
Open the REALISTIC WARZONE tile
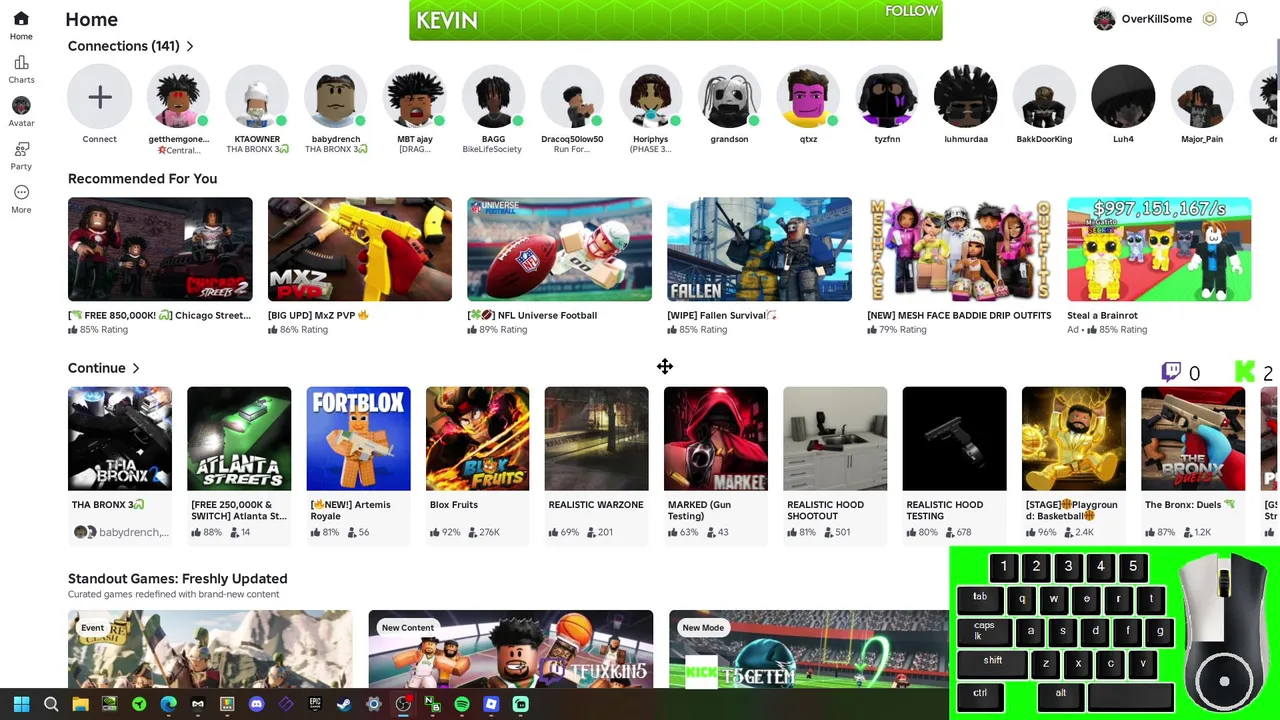(597, 439)
